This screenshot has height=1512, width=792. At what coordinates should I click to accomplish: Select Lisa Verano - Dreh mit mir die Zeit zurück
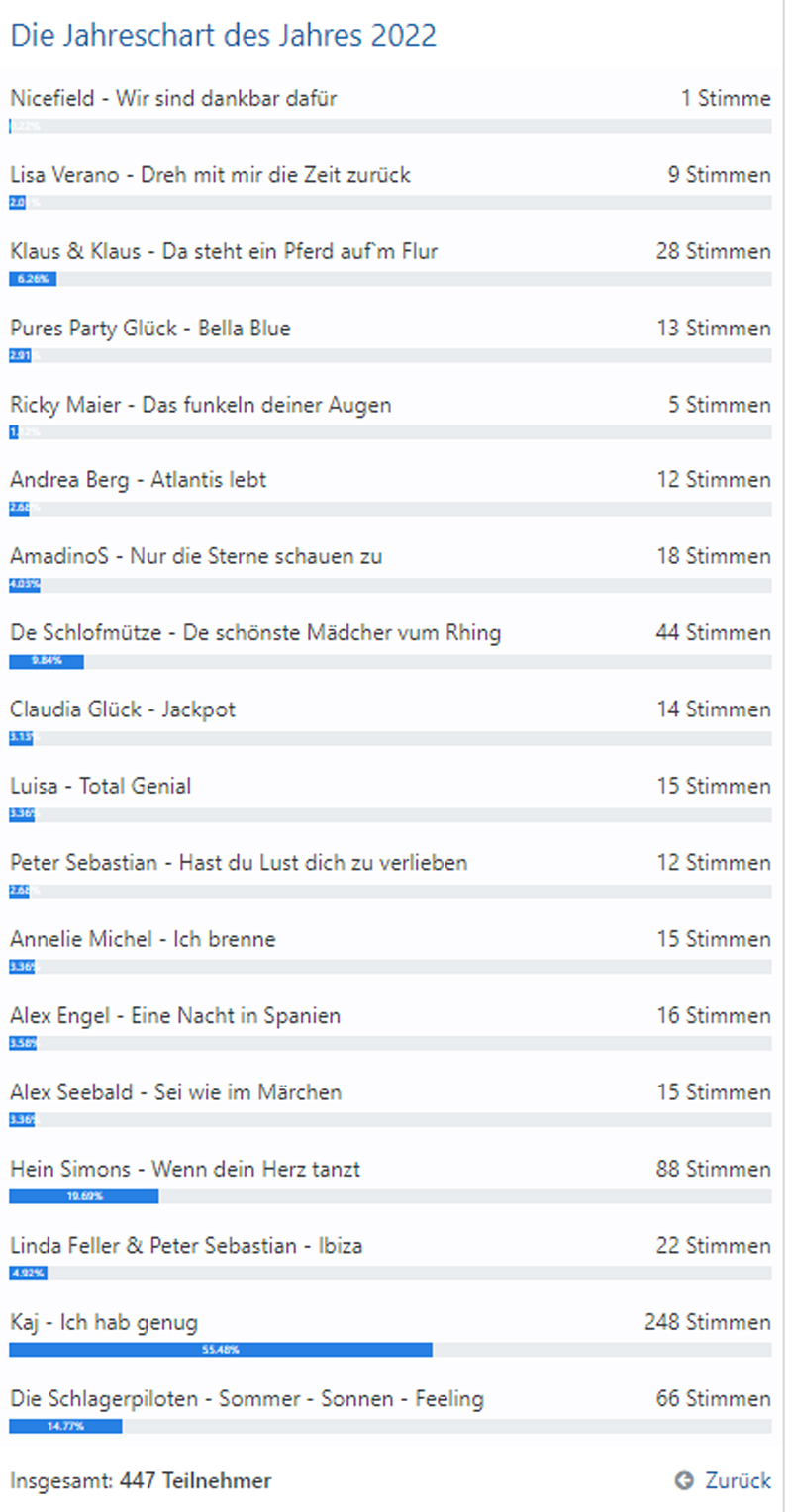pos(210,175)
